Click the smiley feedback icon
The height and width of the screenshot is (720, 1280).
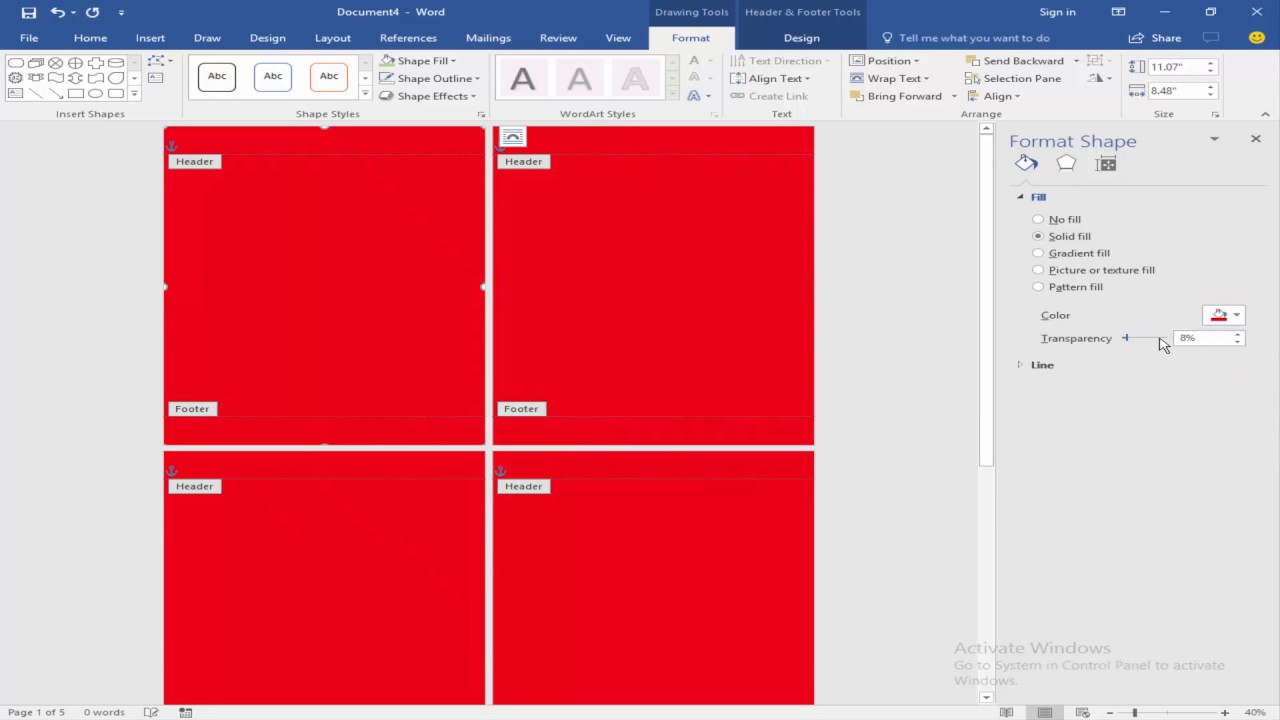pos(1256,38)
